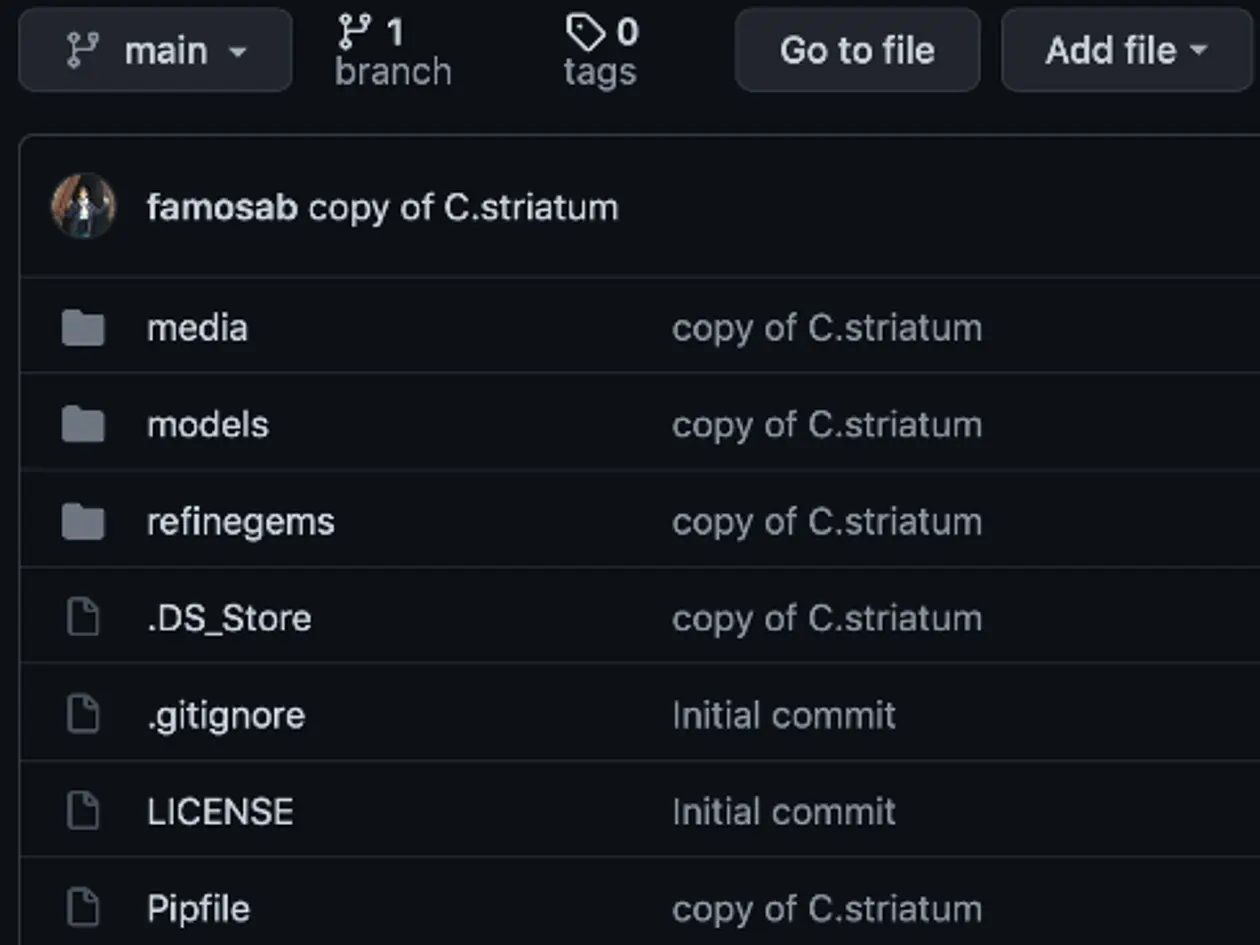The width and height of the screenshot is (1260, 945).
Task: Open the models folder name
Action: tap(207, 425)
